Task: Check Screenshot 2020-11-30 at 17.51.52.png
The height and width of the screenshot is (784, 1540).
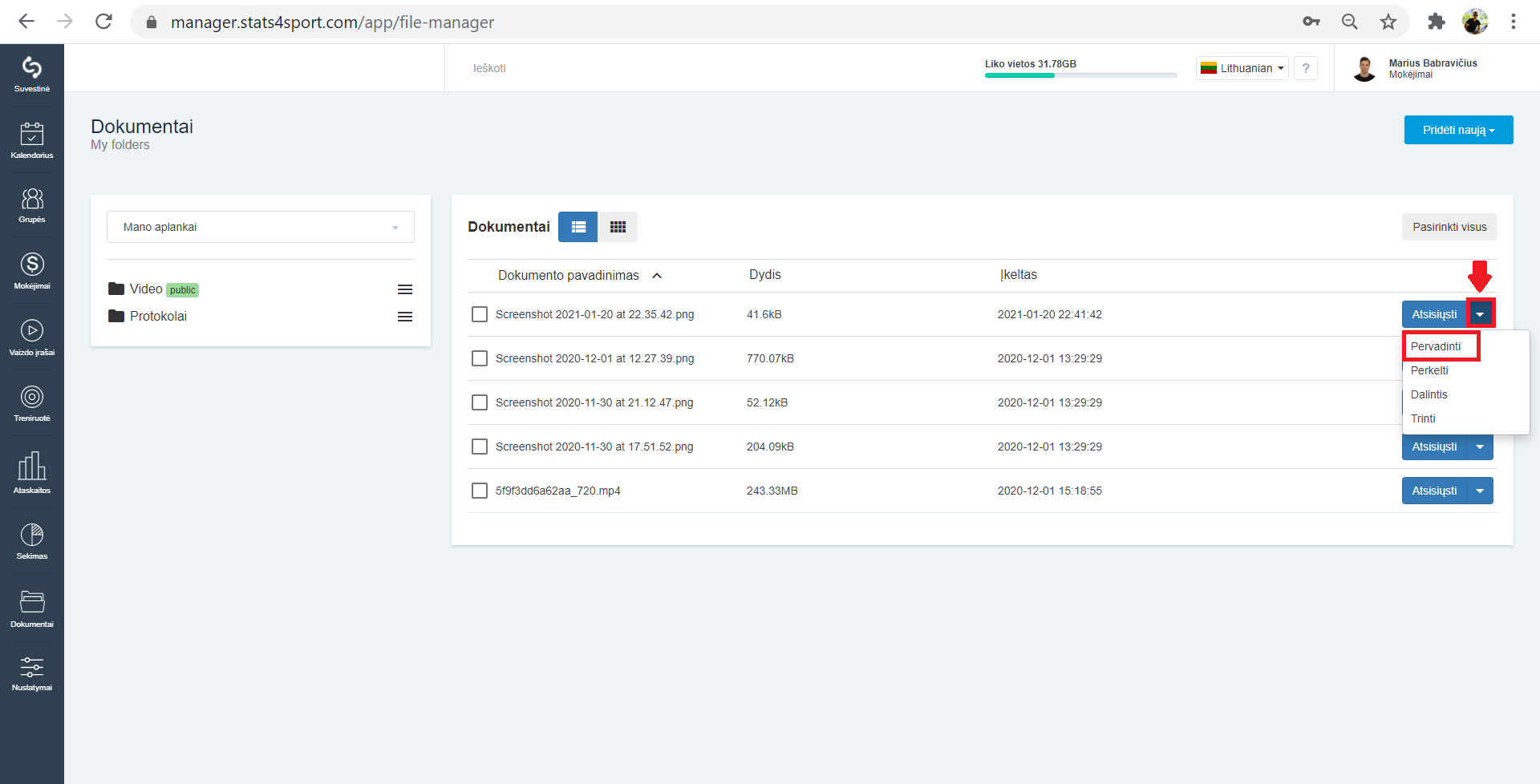Action: (480, 447)
